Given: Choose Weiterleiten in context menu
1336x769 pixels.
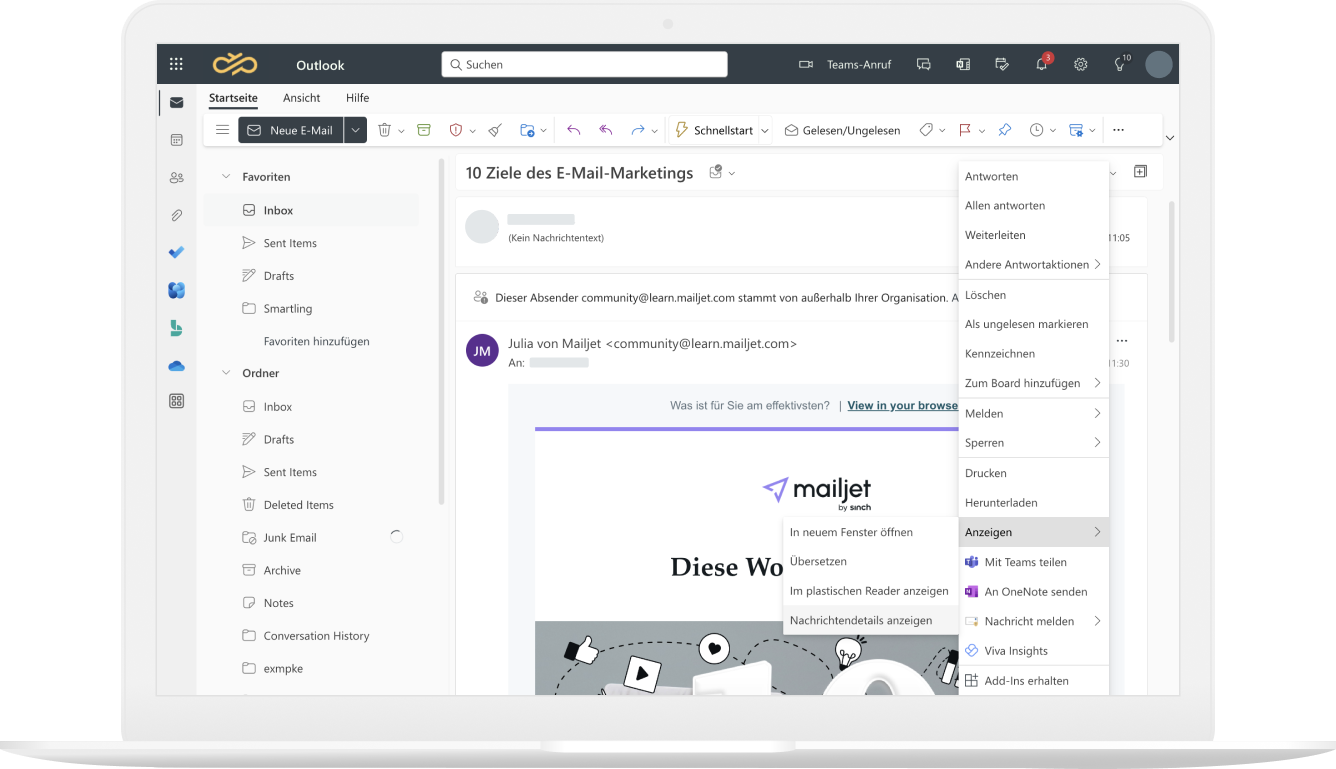Looking at the screenshot, I should [1033, 235].
